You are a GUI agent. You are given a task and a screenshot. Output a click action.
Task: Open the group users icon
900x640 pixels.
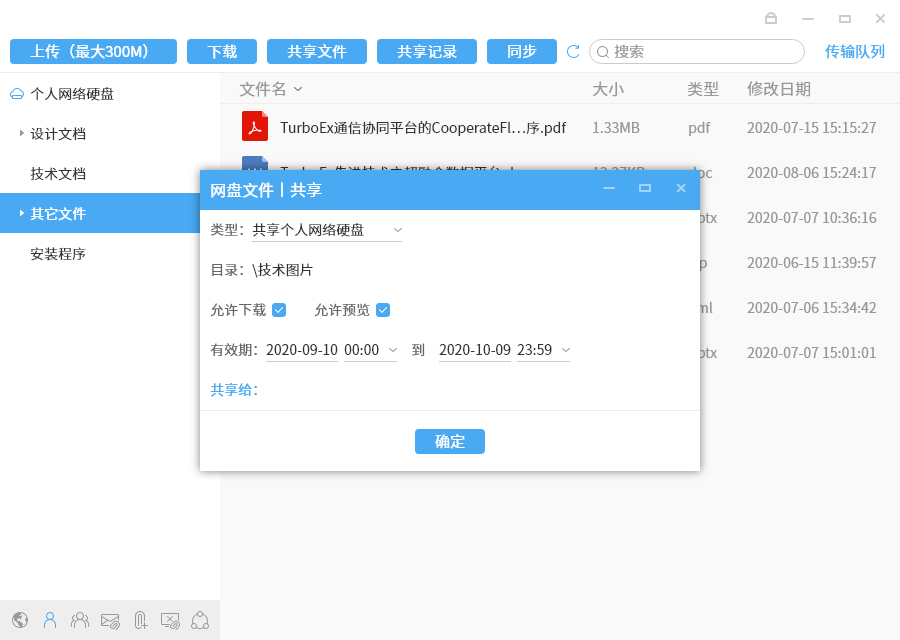pos(80,620)
